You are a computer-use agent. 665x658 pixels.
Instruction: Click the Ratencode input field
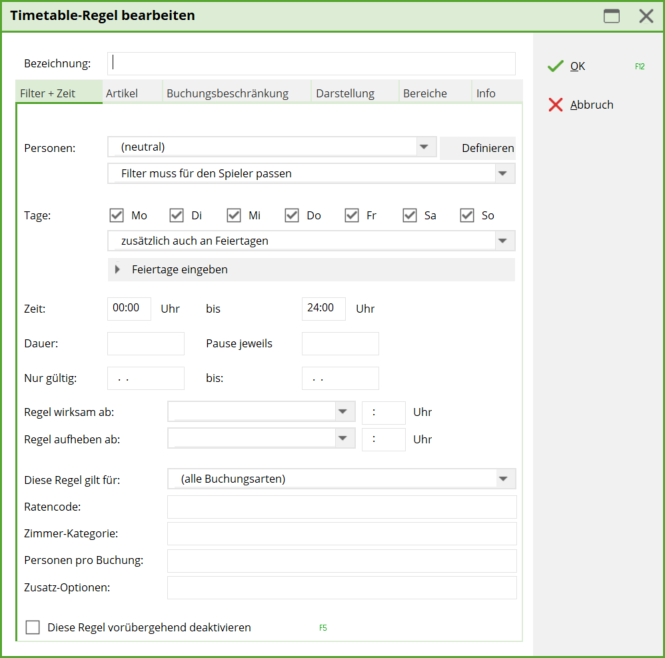[341, 507]
